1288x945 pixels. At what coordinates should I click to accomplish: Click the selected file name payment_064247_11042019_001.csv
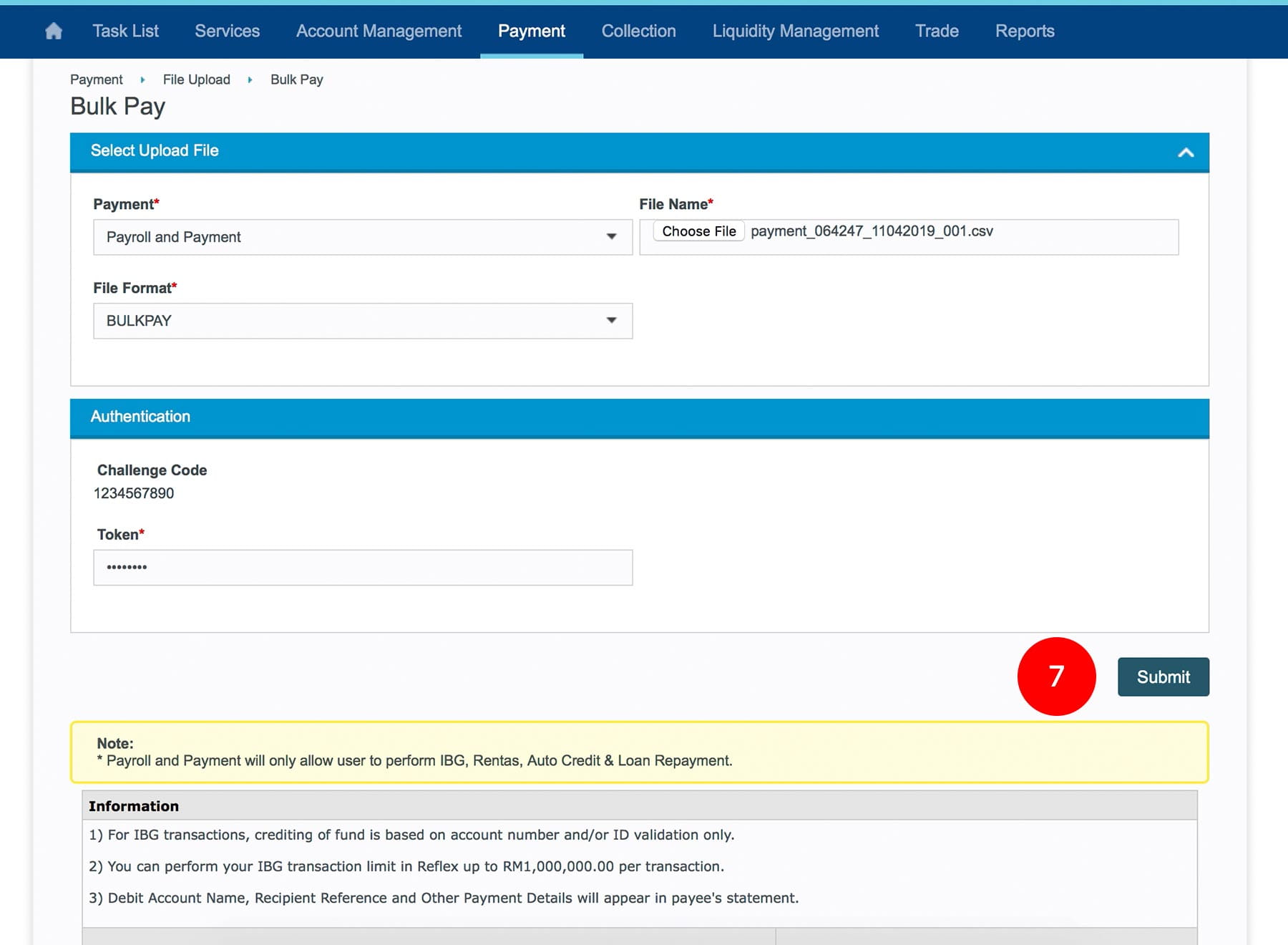(872, 231)
